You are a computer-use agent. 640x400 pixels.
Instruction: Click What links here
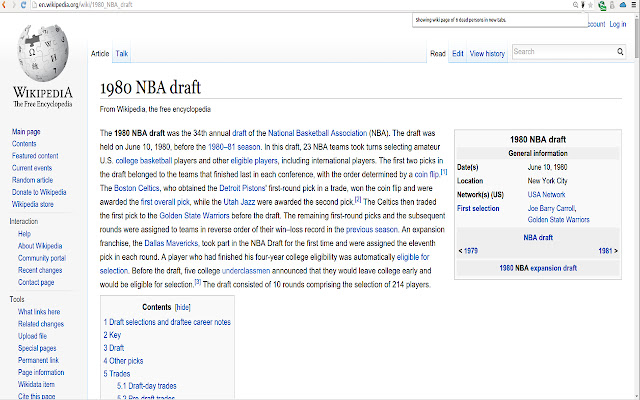(39, 311)
